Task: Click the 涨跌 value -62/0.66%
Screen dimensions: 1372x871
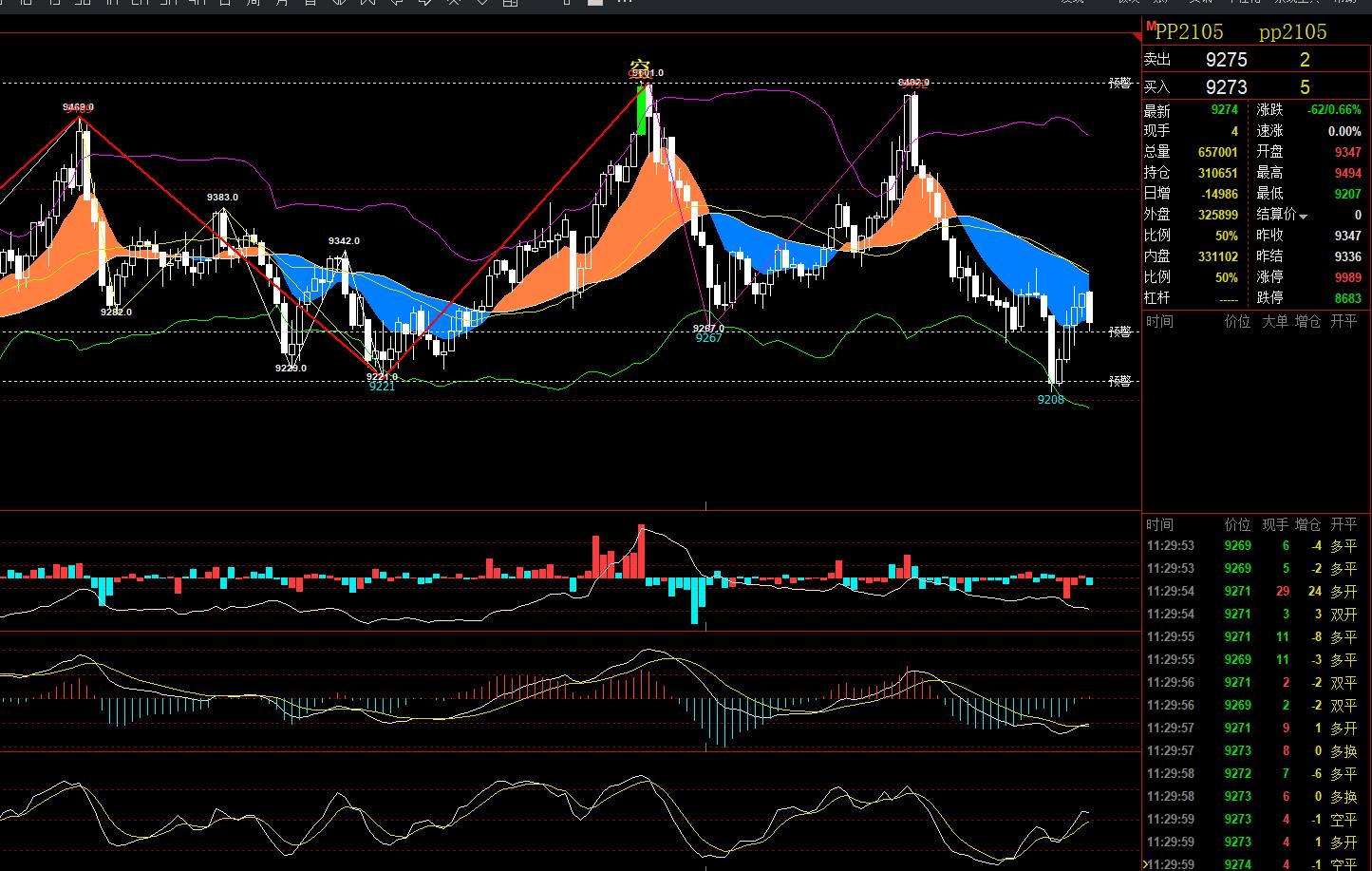Action: [1334, 110]
